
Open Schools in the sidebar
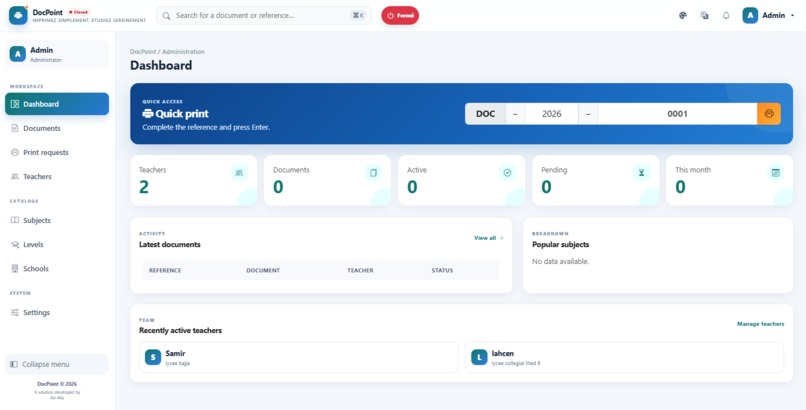click(57, 269)
